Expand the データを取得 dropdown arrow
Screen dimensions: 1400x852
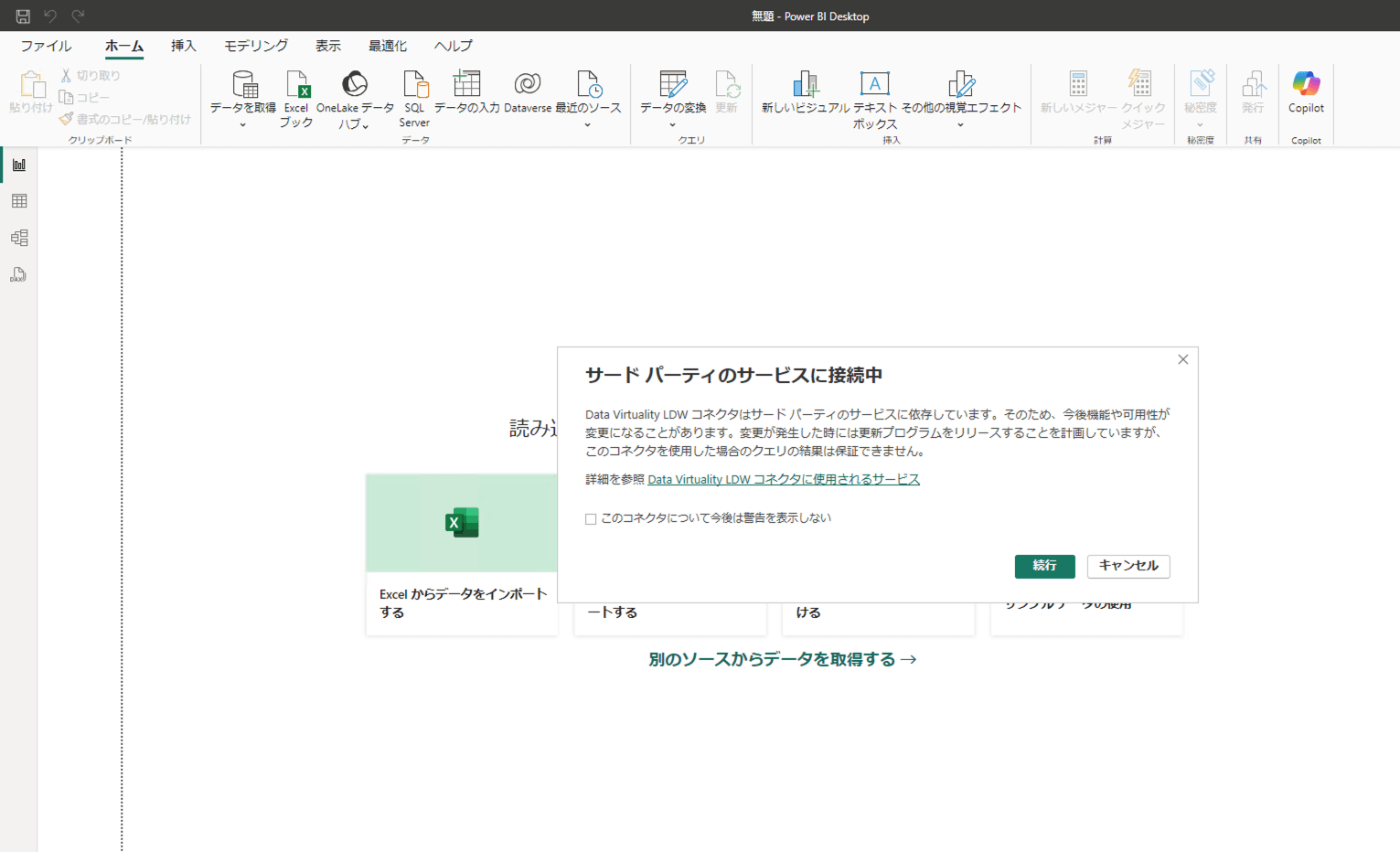[x=242, y=125]
